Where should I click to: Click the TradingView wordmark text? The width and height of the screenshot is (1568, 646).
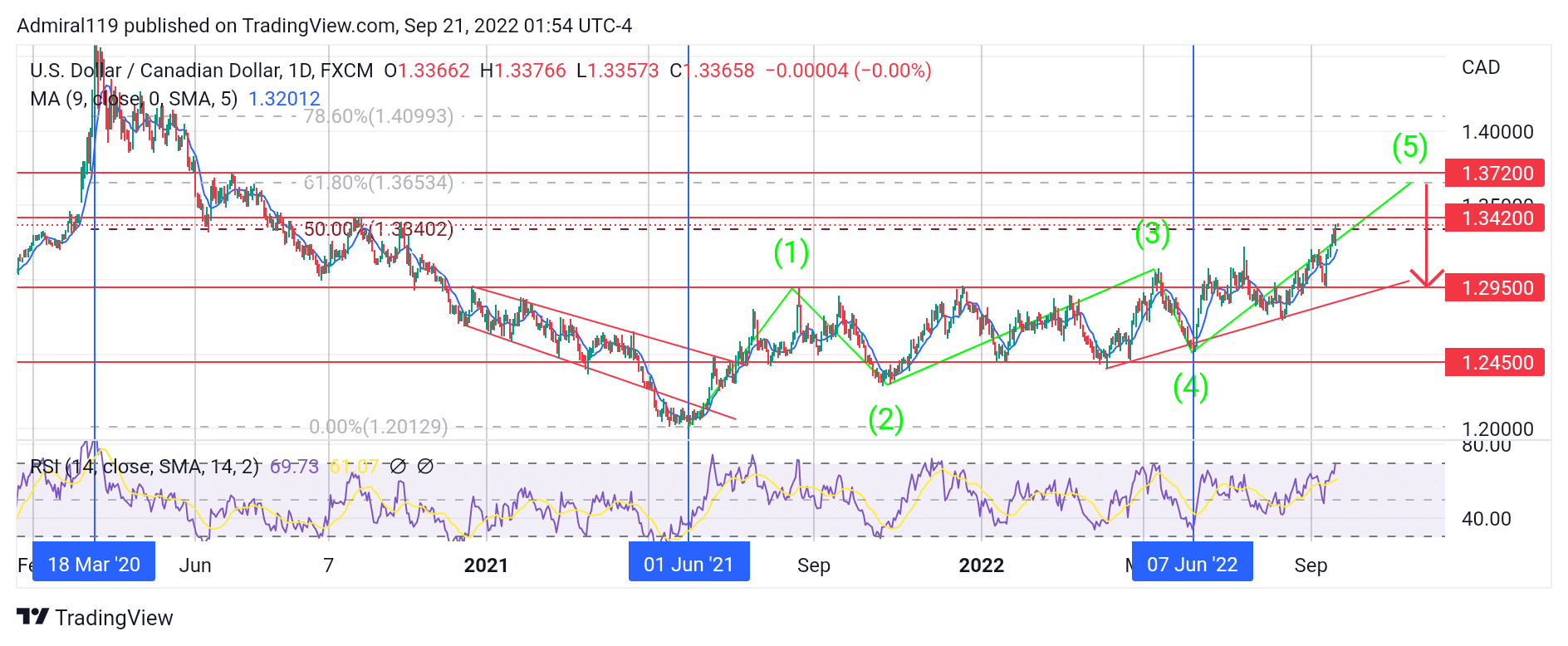(x=114, y=618)
